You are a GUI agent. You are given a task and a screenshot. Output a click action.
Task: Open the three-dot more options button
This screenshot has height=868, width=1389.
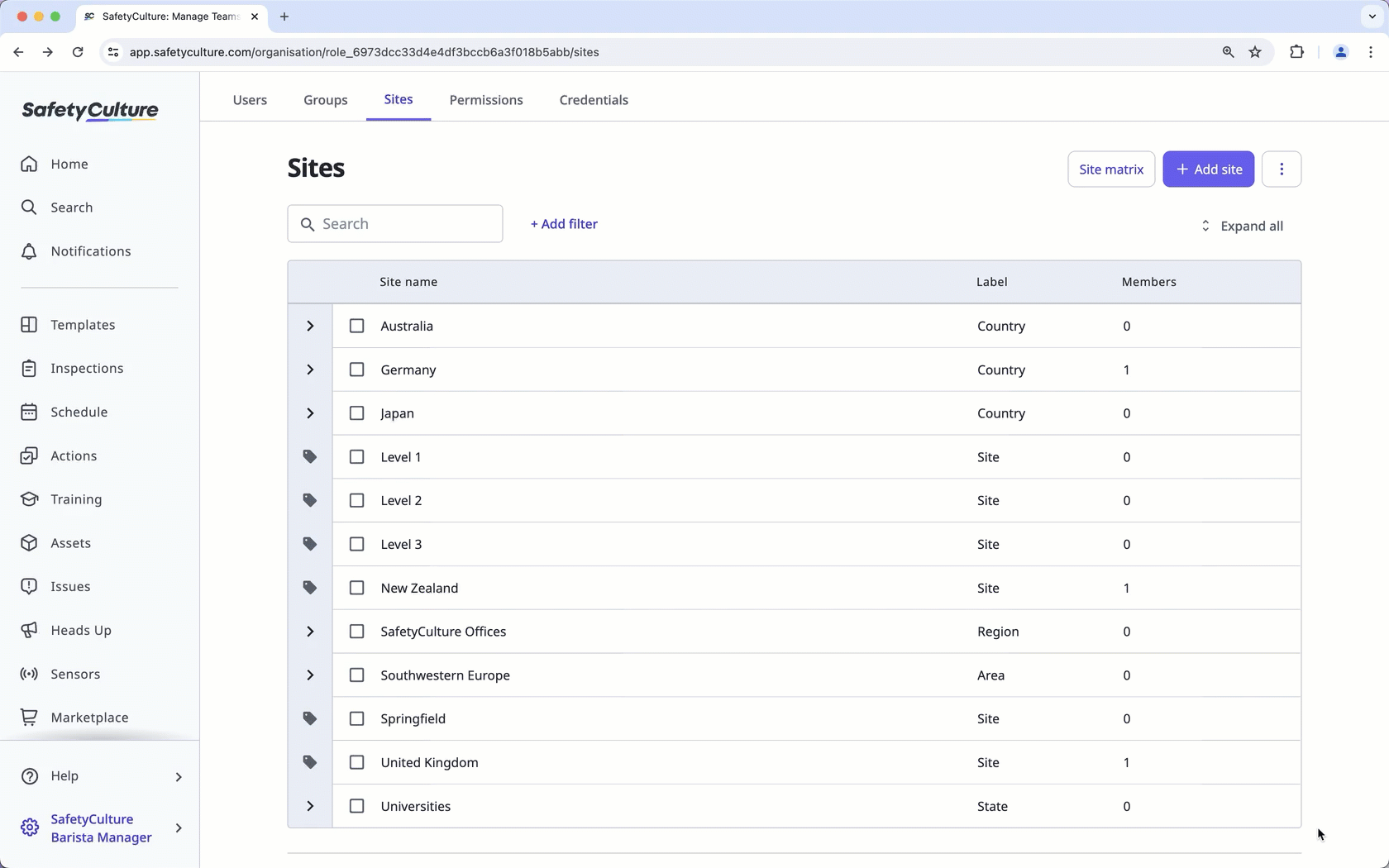[x=1282, y=169]
